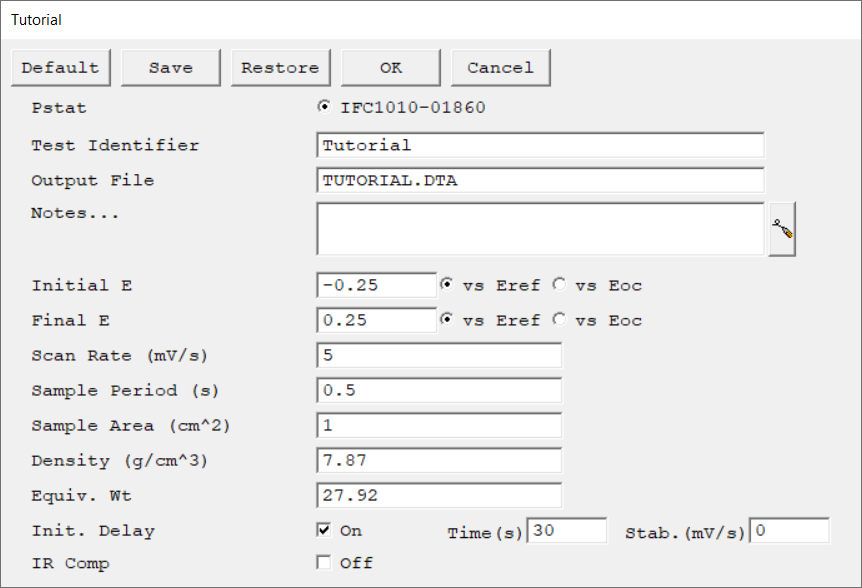Set Initial E to vs Eoc
The width and height of the screenshot is (862, 588).
559,284
